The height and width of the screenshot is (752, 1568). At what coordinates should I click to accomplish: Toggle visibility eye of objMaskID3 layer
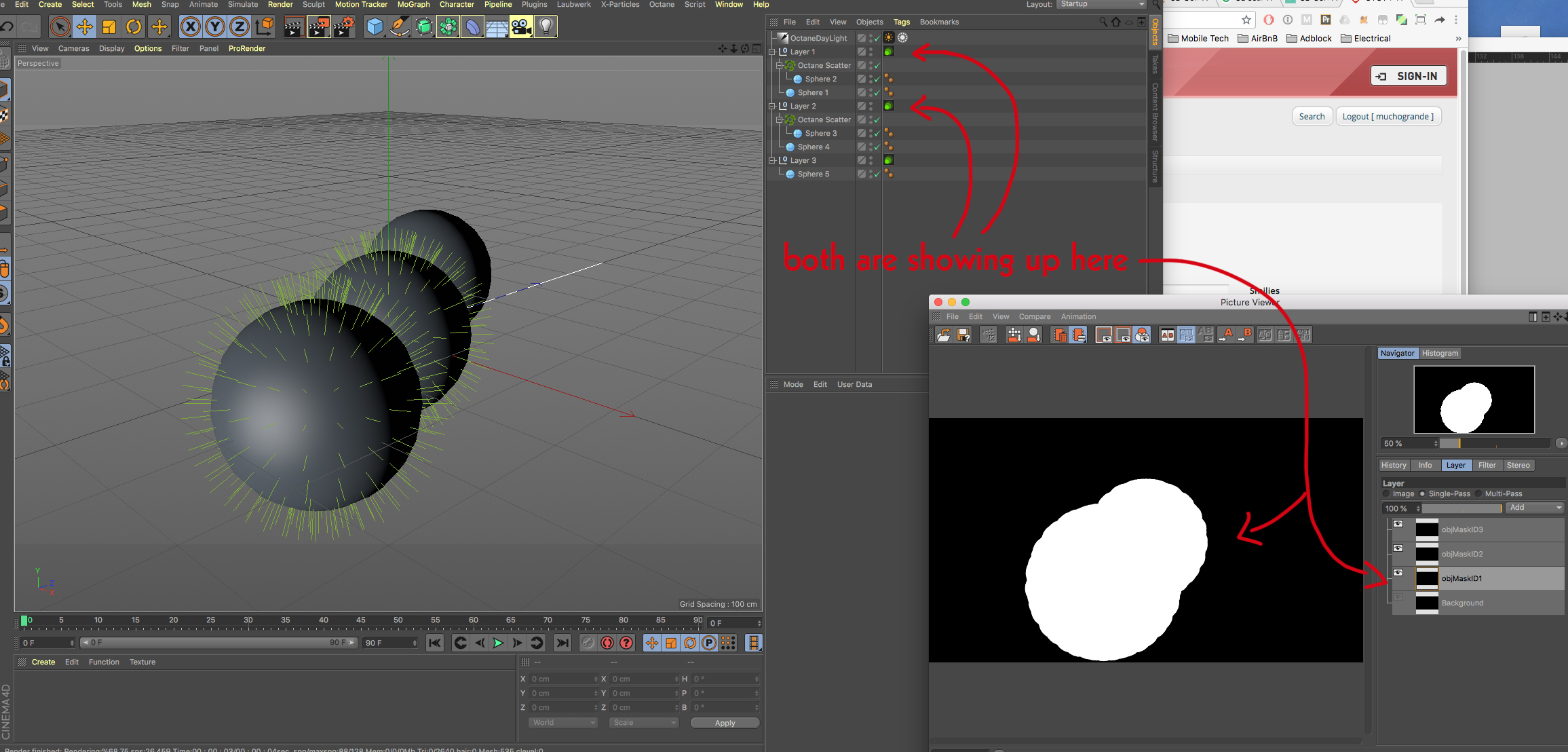coord(1398,524)
